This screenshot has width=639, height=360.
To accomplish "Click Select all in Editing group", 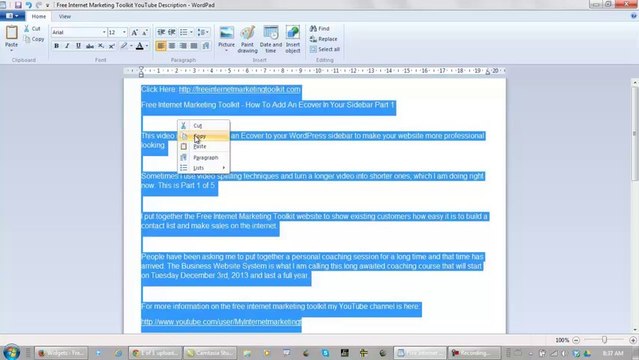I will point(325,49).
